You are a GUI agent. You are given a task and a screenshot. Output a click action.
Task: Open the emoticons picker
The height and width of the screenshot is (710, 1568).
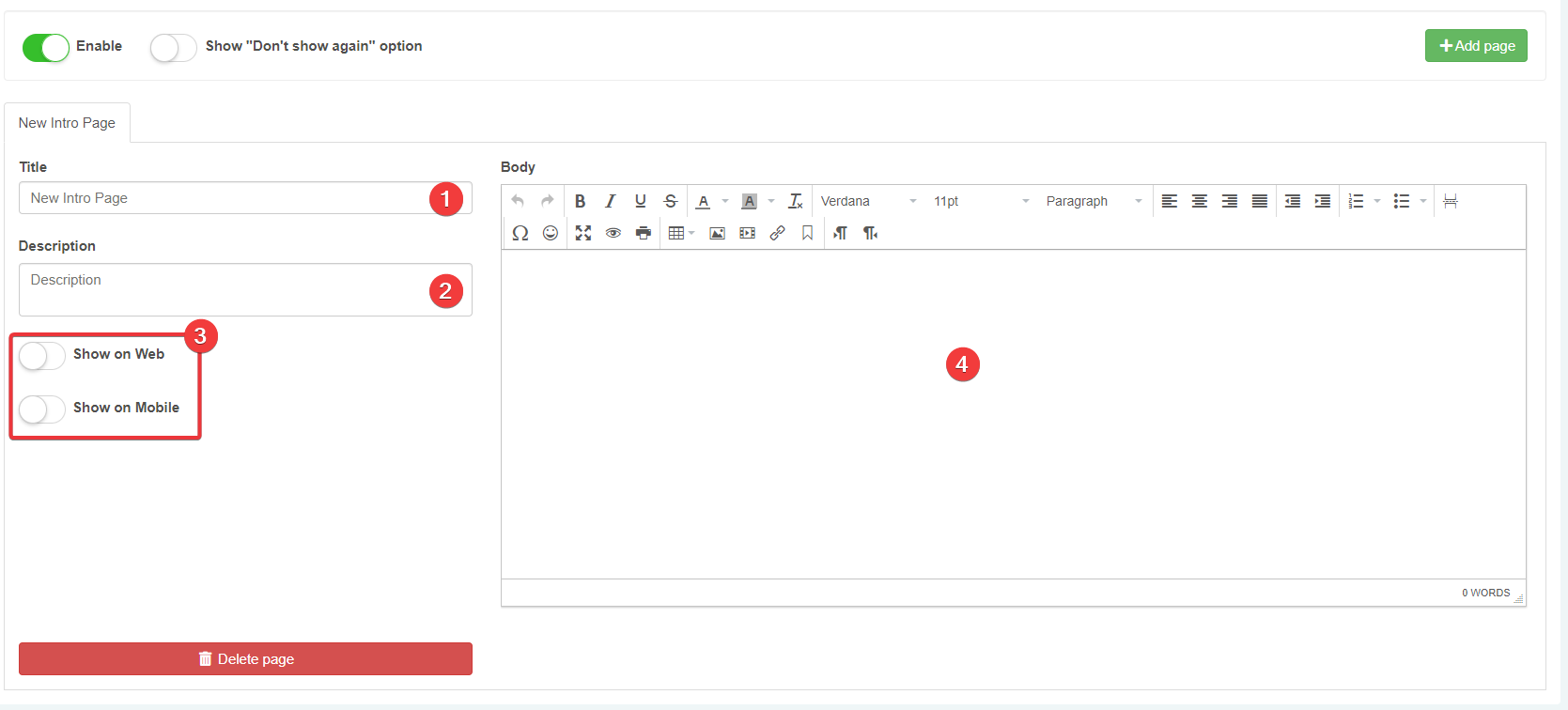[551, 233]
